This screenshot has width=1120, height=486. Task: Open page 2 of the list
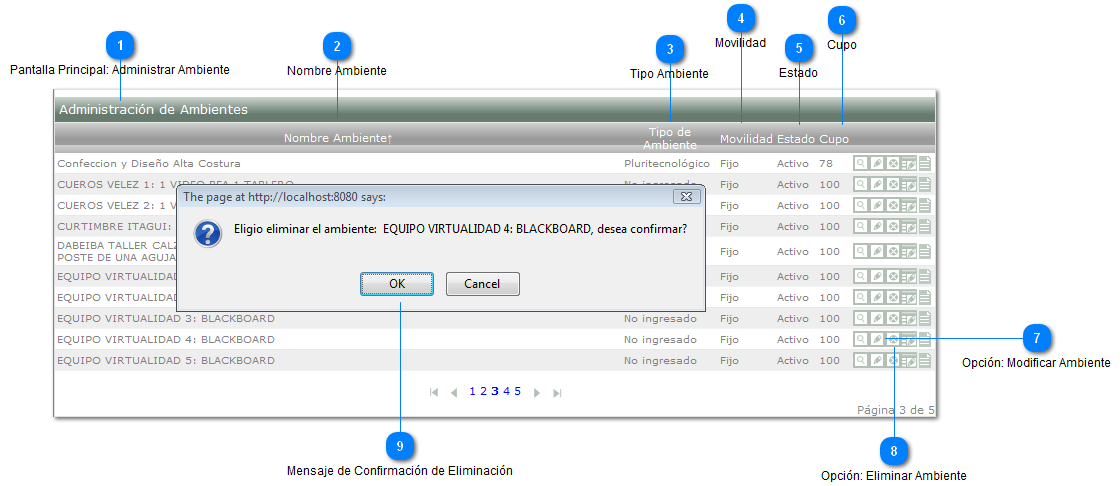pyautogui.click(x=484, y=391)
